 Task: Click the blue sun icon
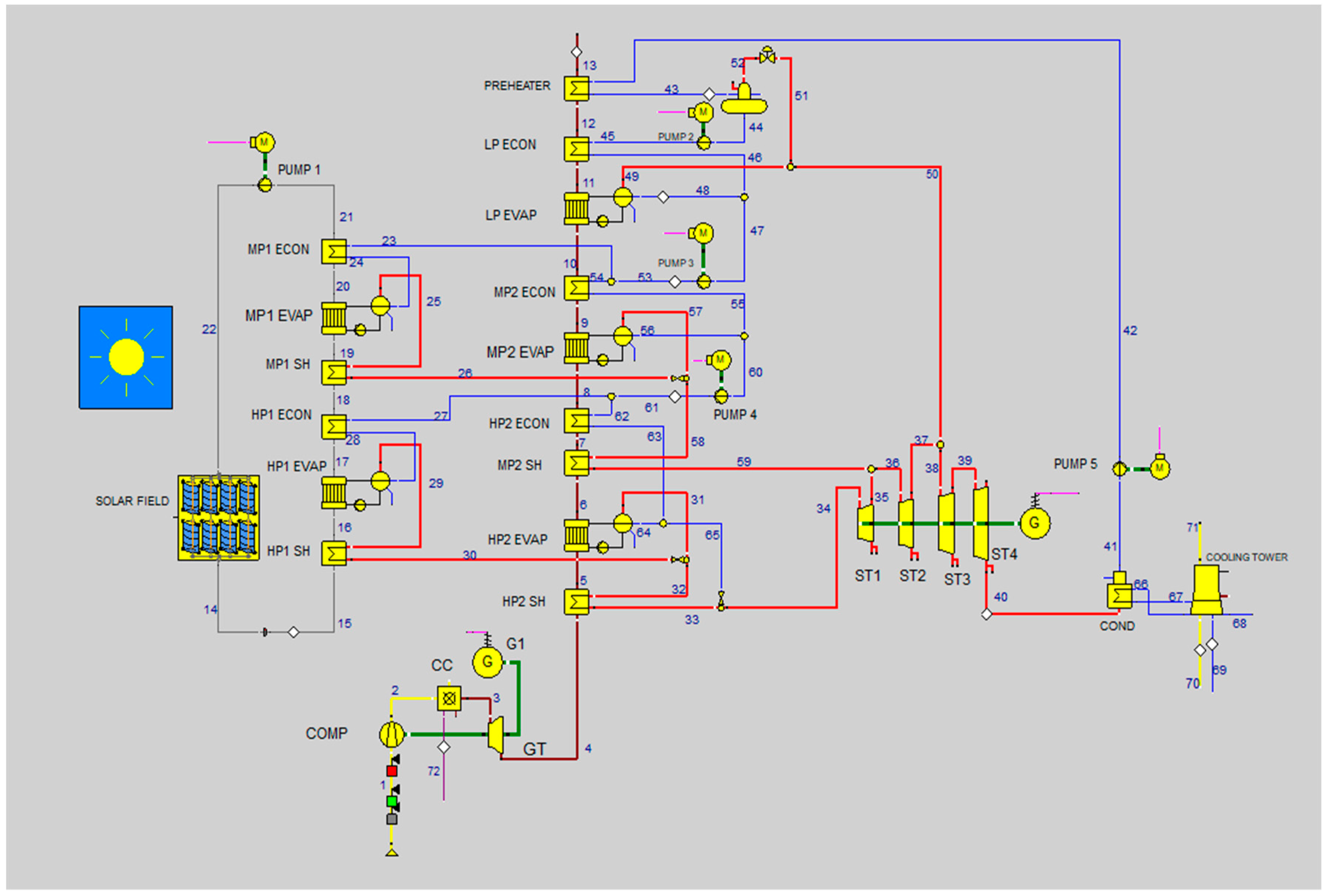(x=125, y=357)
